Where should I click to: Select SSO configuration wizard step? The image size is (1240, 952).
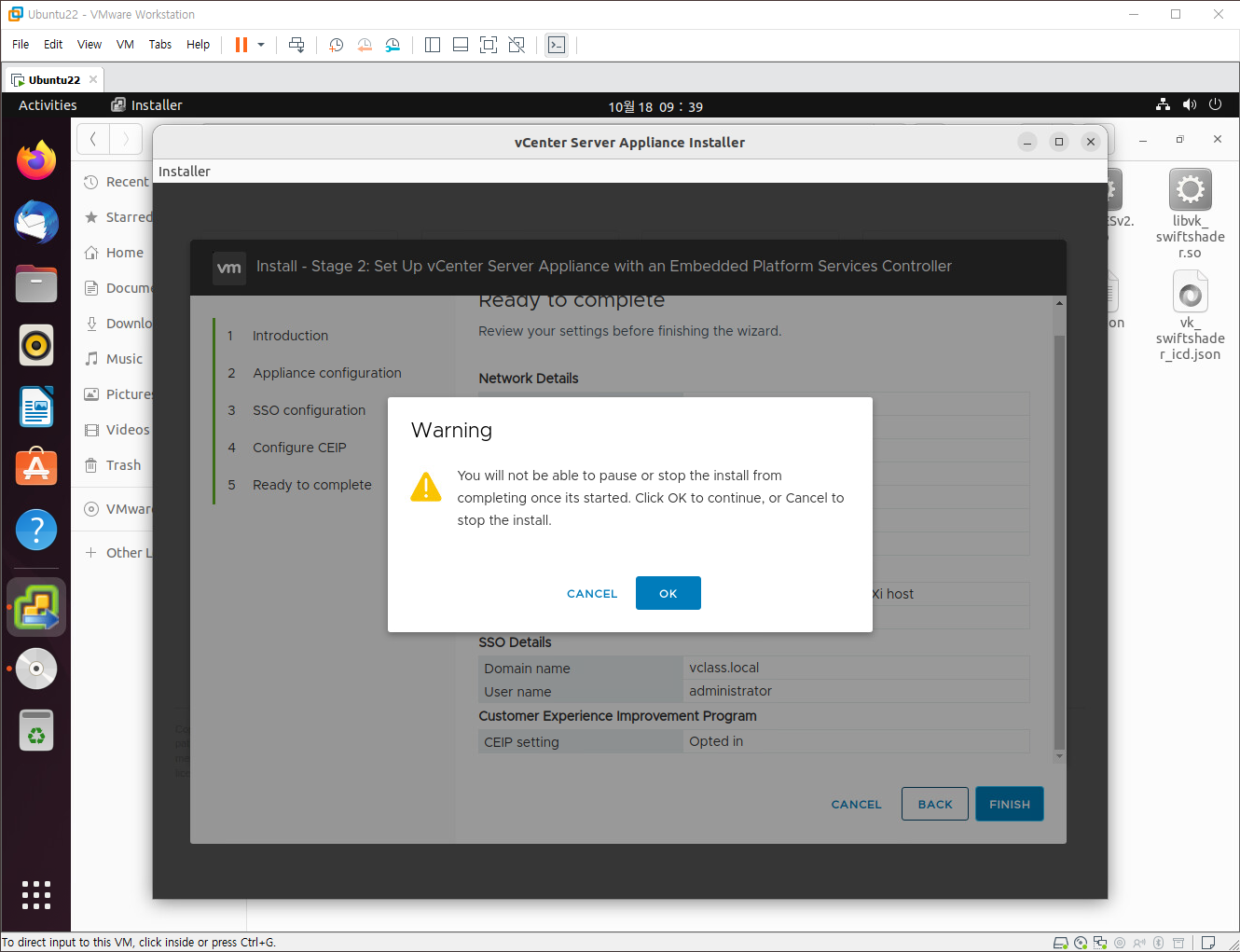(x=309, y=410)
